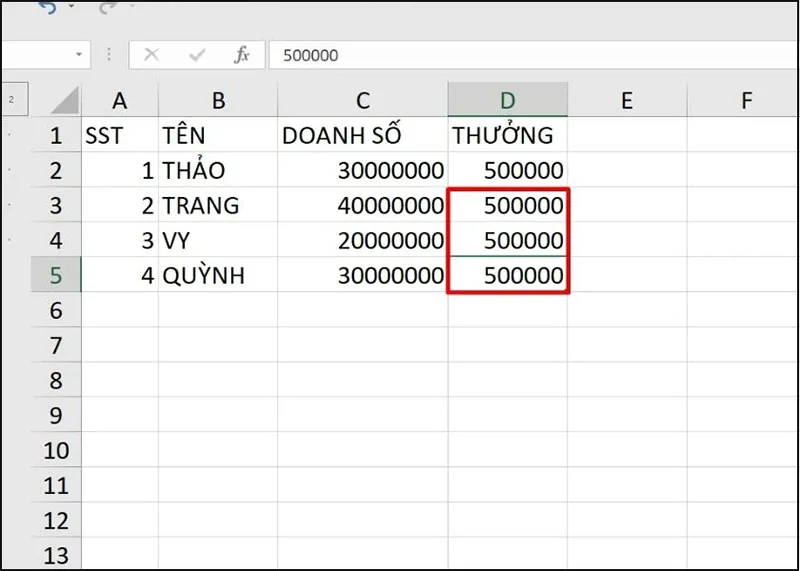800x571 pixels.
Task: Click the formula bar options dots handle
Action: tap(109, 55)
